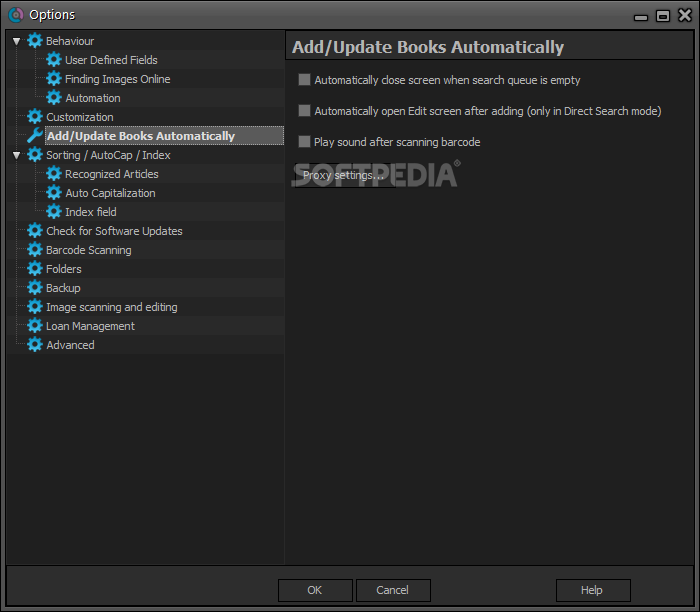Collapse the Behaviour tree node

click(17, 41)
